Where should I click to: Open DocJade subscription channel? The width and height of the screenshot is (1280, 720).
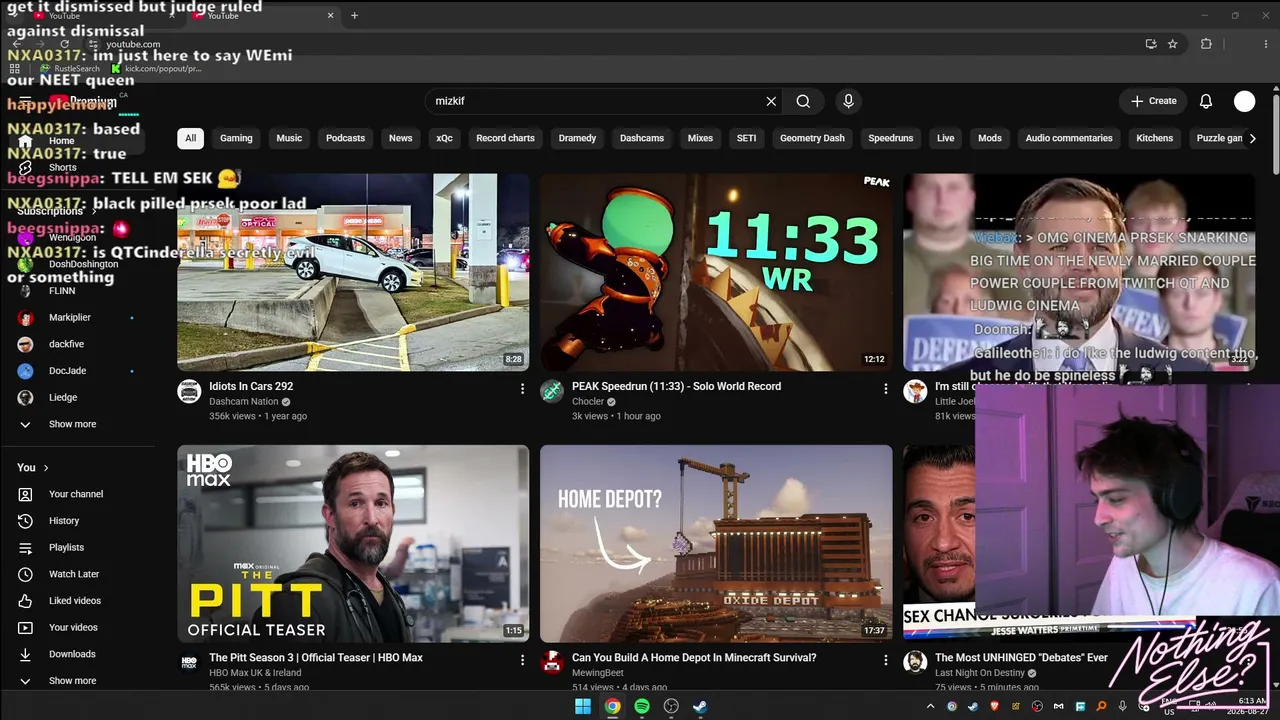(78, 371)
